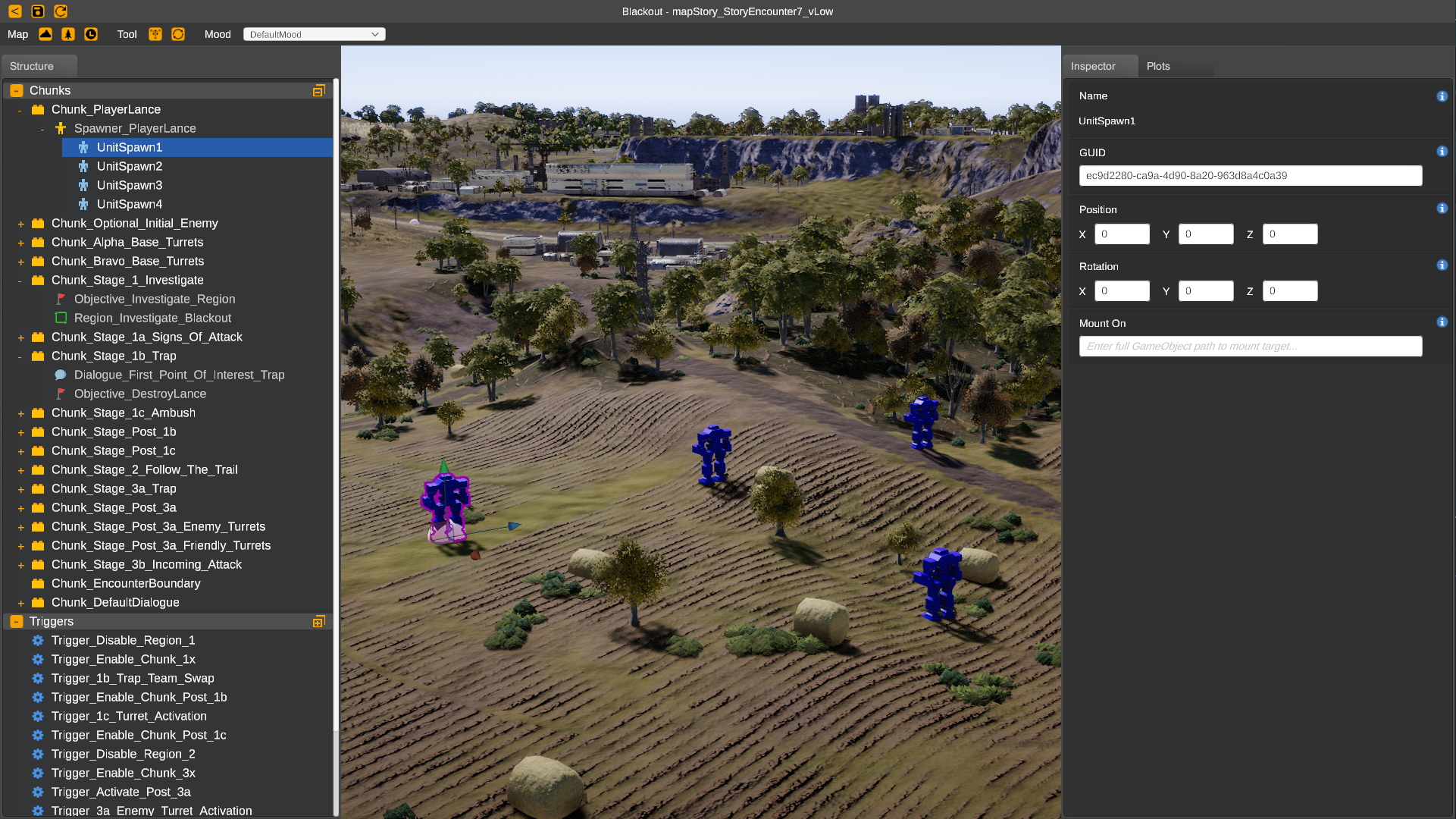Click Trigger_1b_Trap_Team_Swap gear icon

tap(38, 678)
